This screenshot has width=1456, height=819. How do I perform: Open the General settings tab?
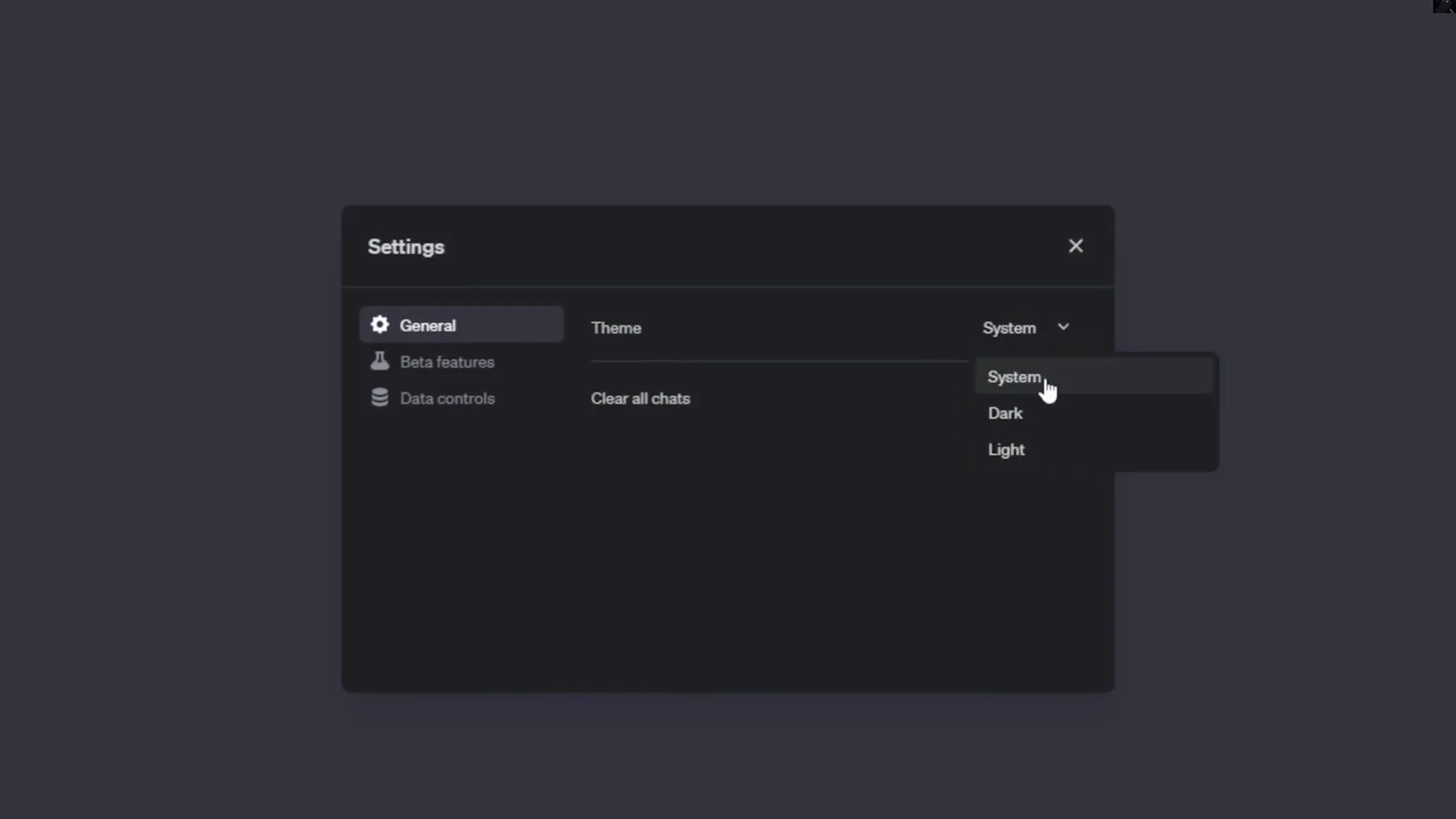[462, 325]
